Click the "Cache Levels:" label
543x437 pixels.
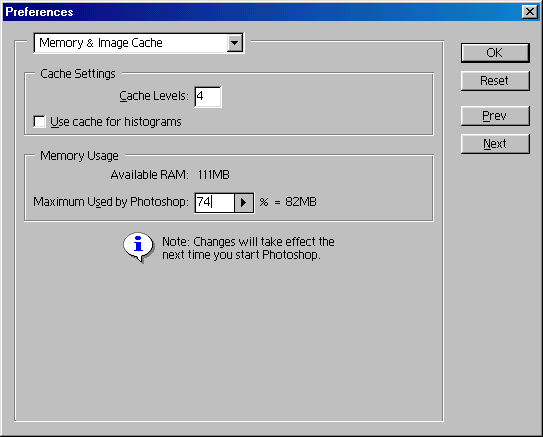click(x=154, y=96)
